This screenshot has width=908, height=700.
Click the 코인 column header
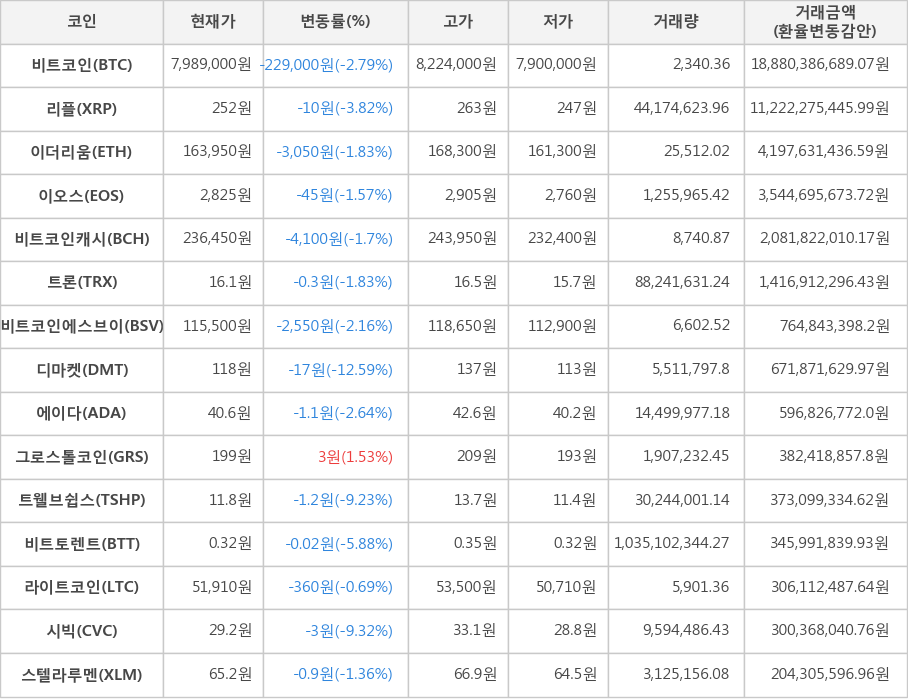coord(82,21)
